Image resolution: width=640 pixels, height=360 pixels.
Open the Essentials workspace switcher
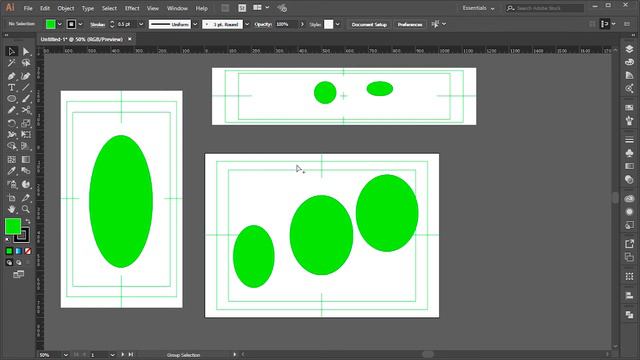478,8
